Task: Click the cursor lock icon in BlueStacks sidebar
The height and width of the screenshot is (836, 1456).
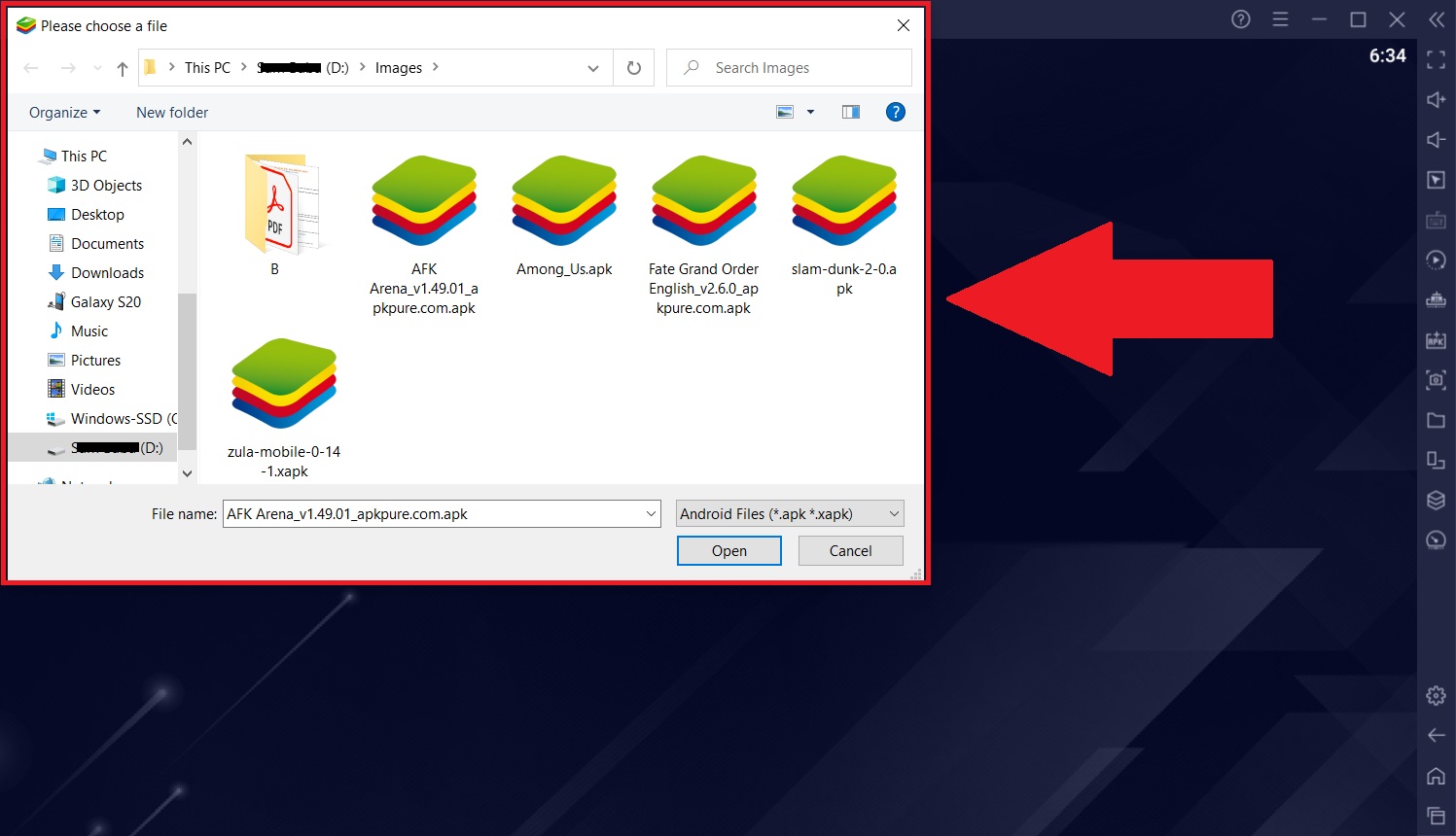Action: pos(1436,180)
